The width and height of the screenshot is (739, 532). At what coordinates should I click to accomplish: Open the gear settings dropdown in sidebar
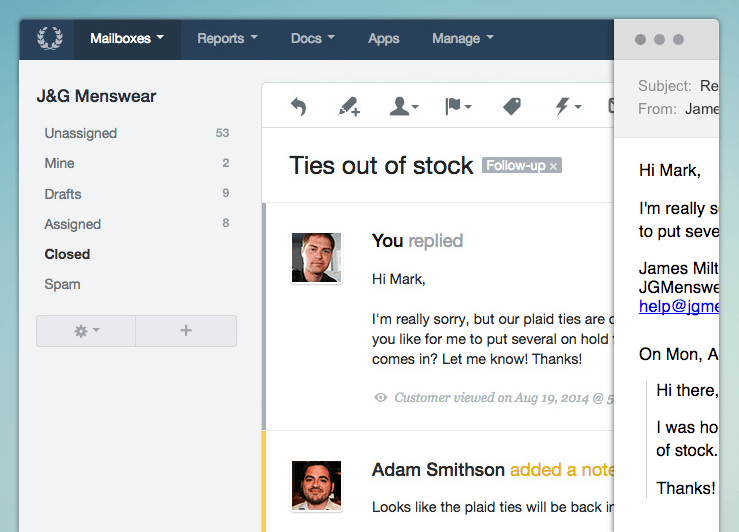(86, 331)
